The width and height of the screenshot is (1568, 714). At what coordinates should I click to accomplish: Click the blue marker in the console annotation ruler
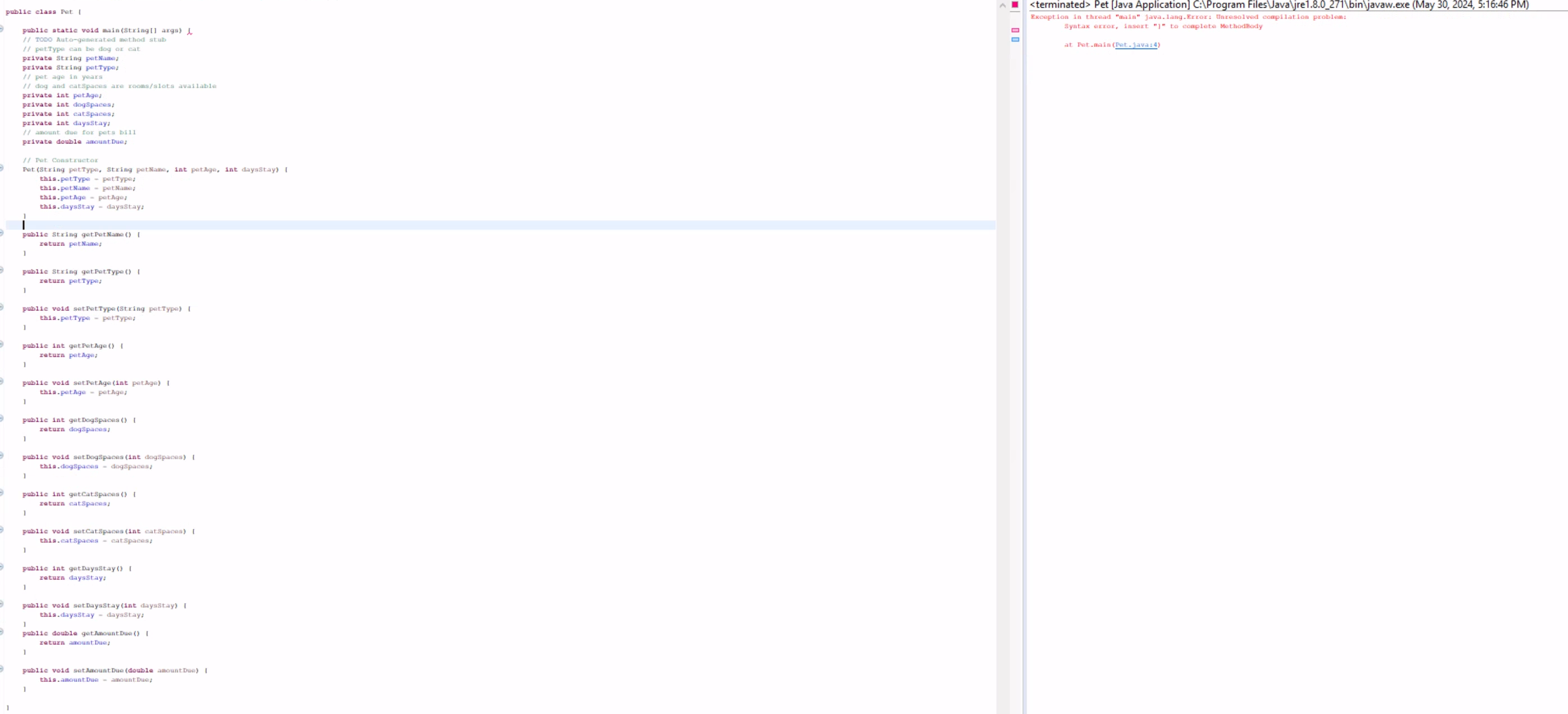1016,40
